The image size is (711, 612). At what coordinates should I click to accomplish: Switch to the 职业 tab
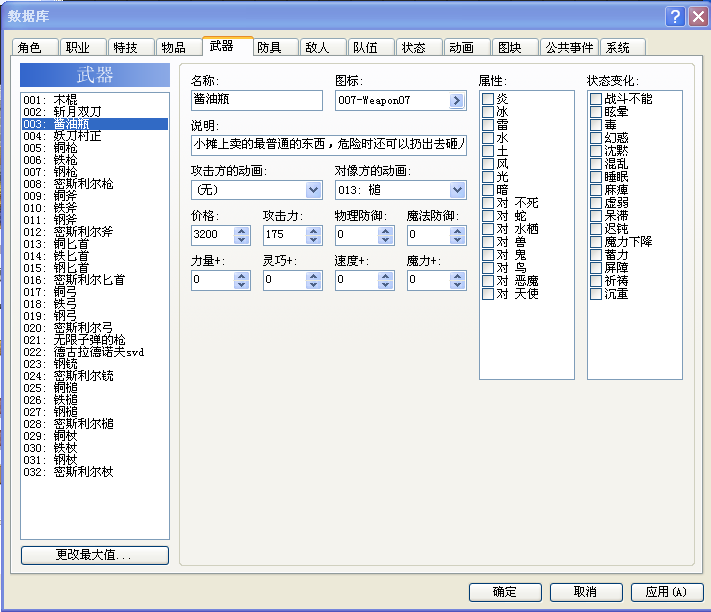83,47
